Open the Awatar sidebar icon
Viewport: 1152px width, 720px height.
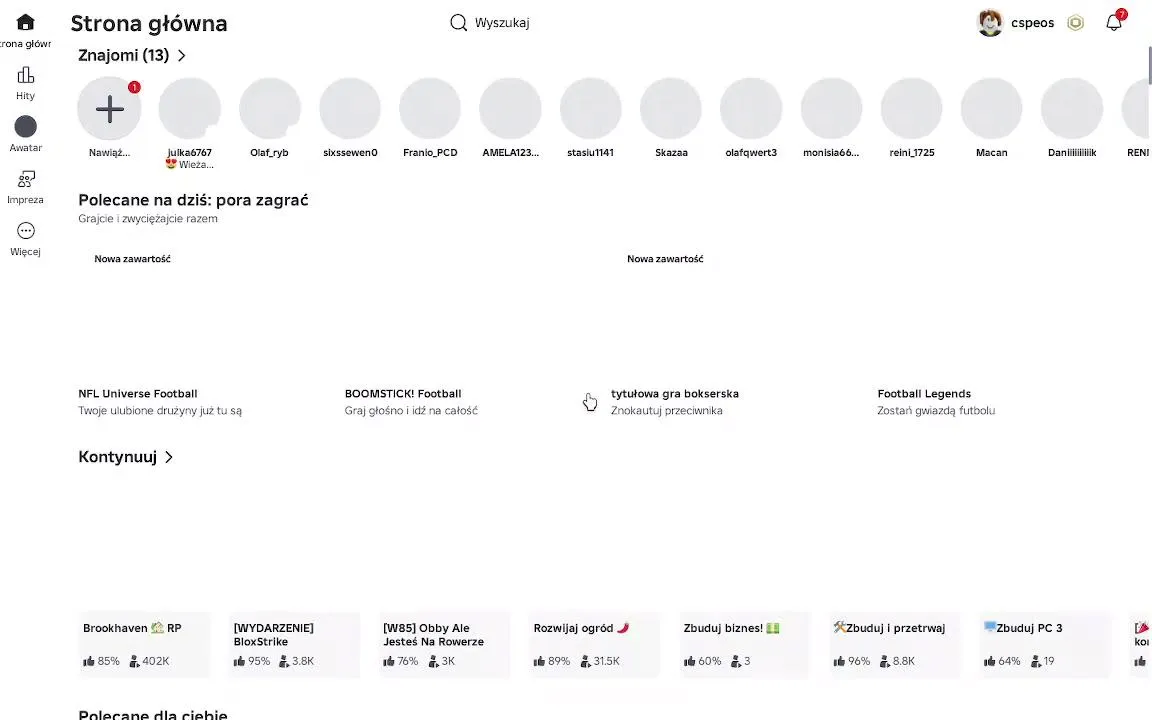click(26, 127)
